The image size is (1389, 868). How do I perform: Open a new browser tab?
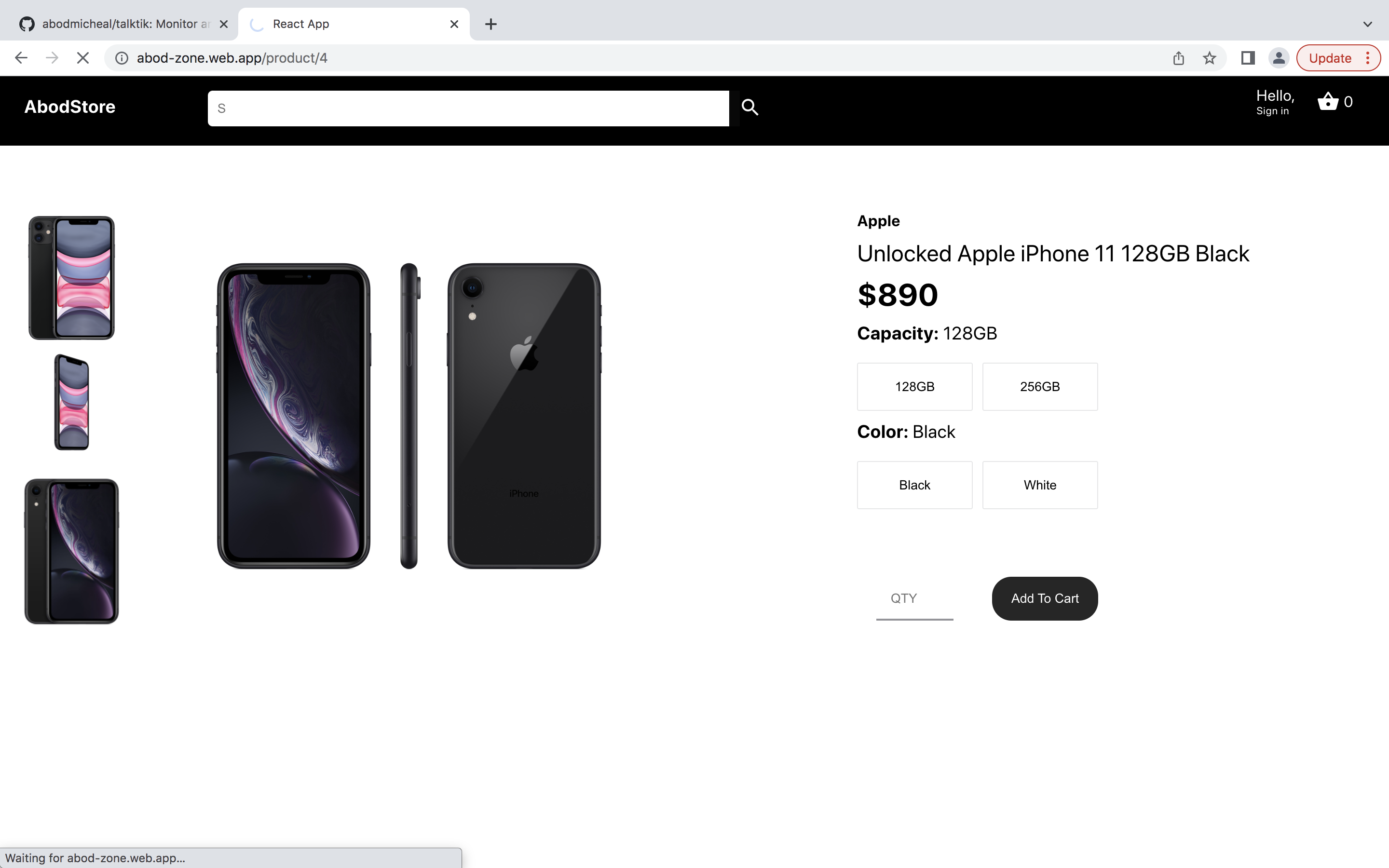pyautogui.click(x=491, y=24)
